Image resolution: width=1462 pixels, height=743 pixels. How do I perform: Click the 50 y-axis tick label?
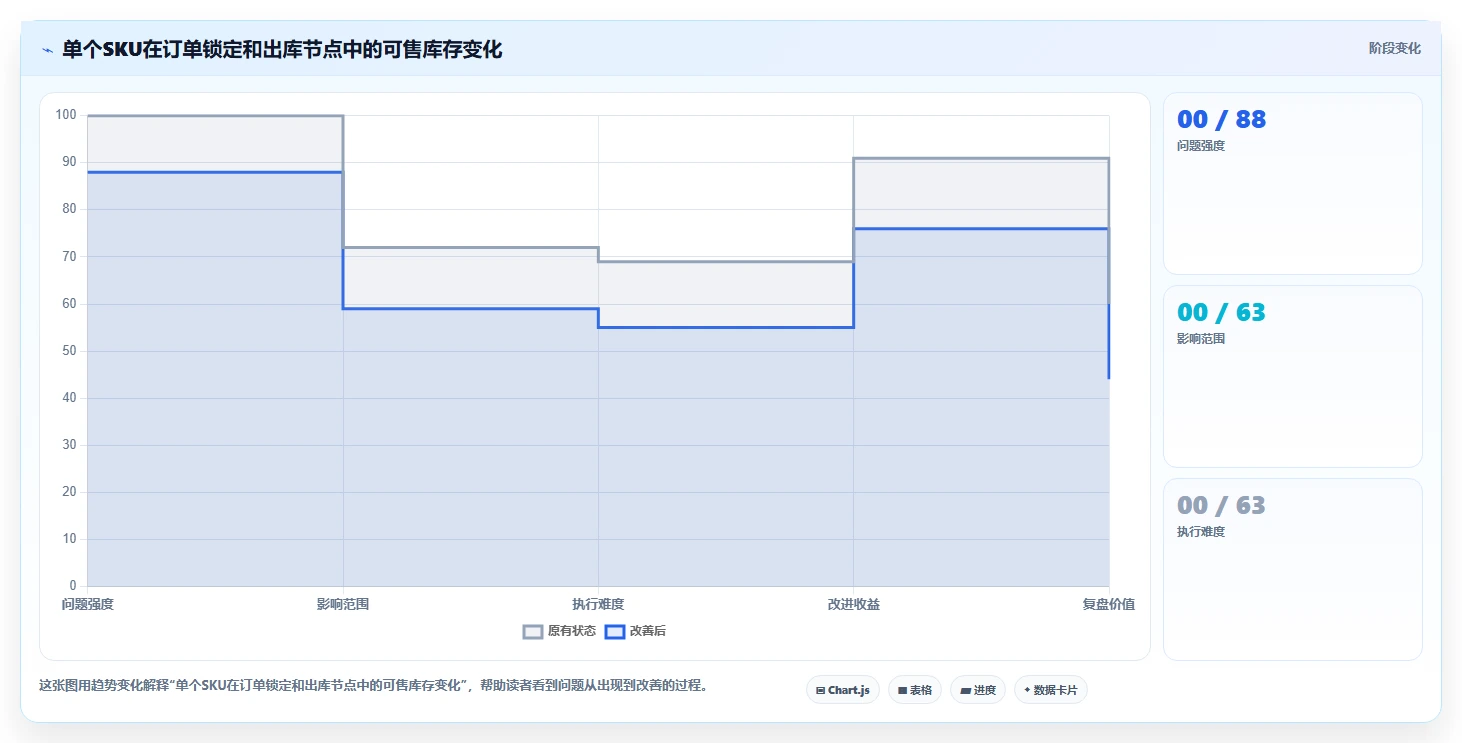coord(69,351)
